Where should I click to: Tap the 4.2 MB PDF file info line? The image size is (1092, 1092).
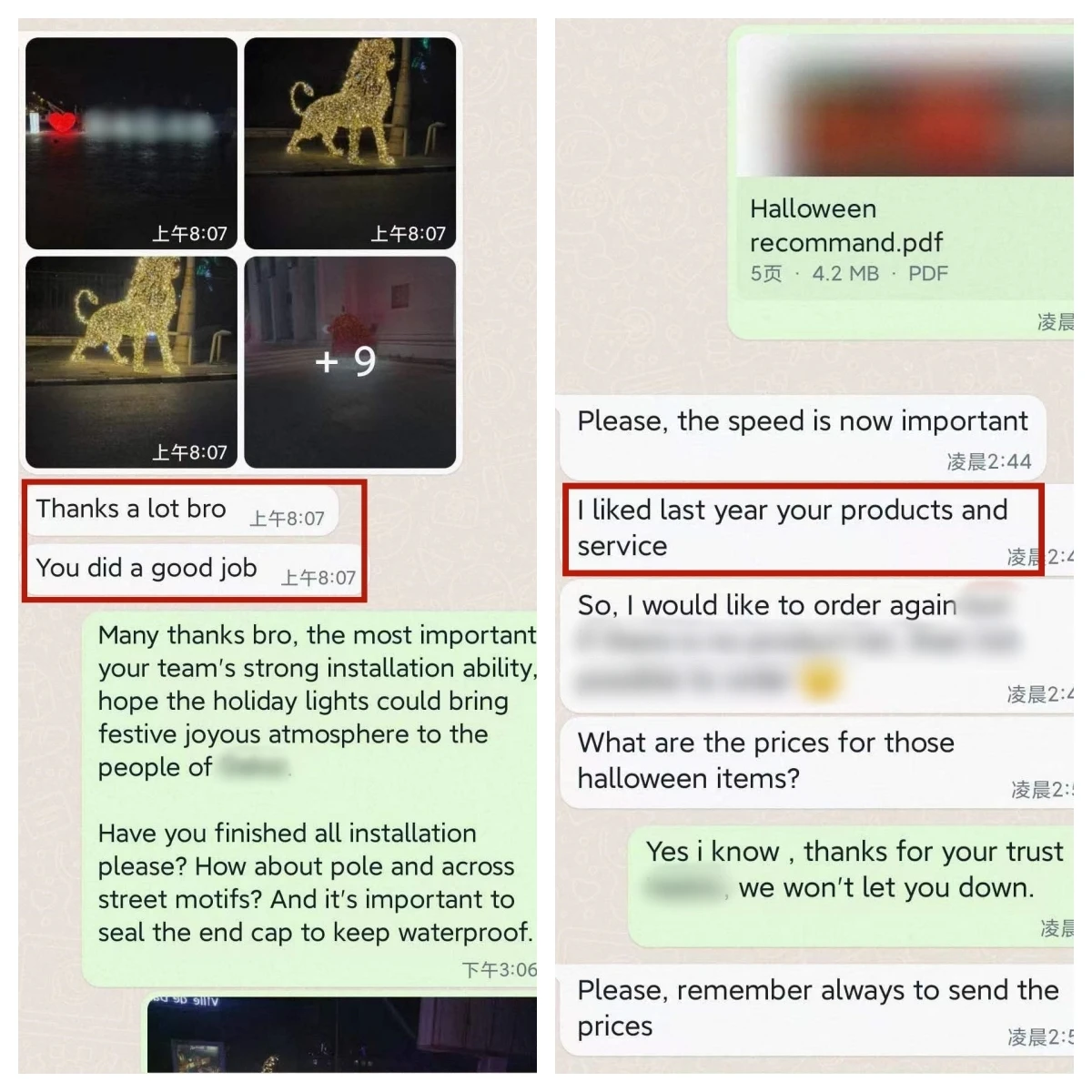click(x=849, y=273)
